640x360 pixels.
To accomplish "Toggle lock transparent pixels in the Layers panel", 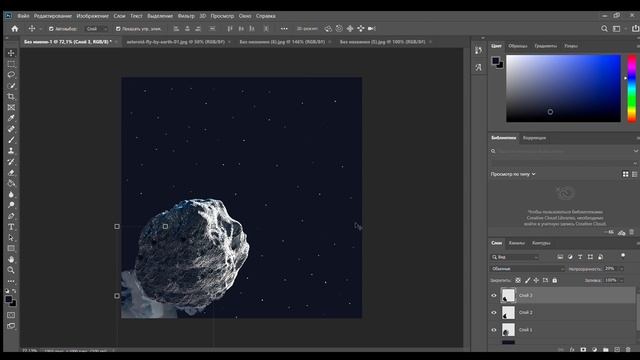I will pos(518,280).
